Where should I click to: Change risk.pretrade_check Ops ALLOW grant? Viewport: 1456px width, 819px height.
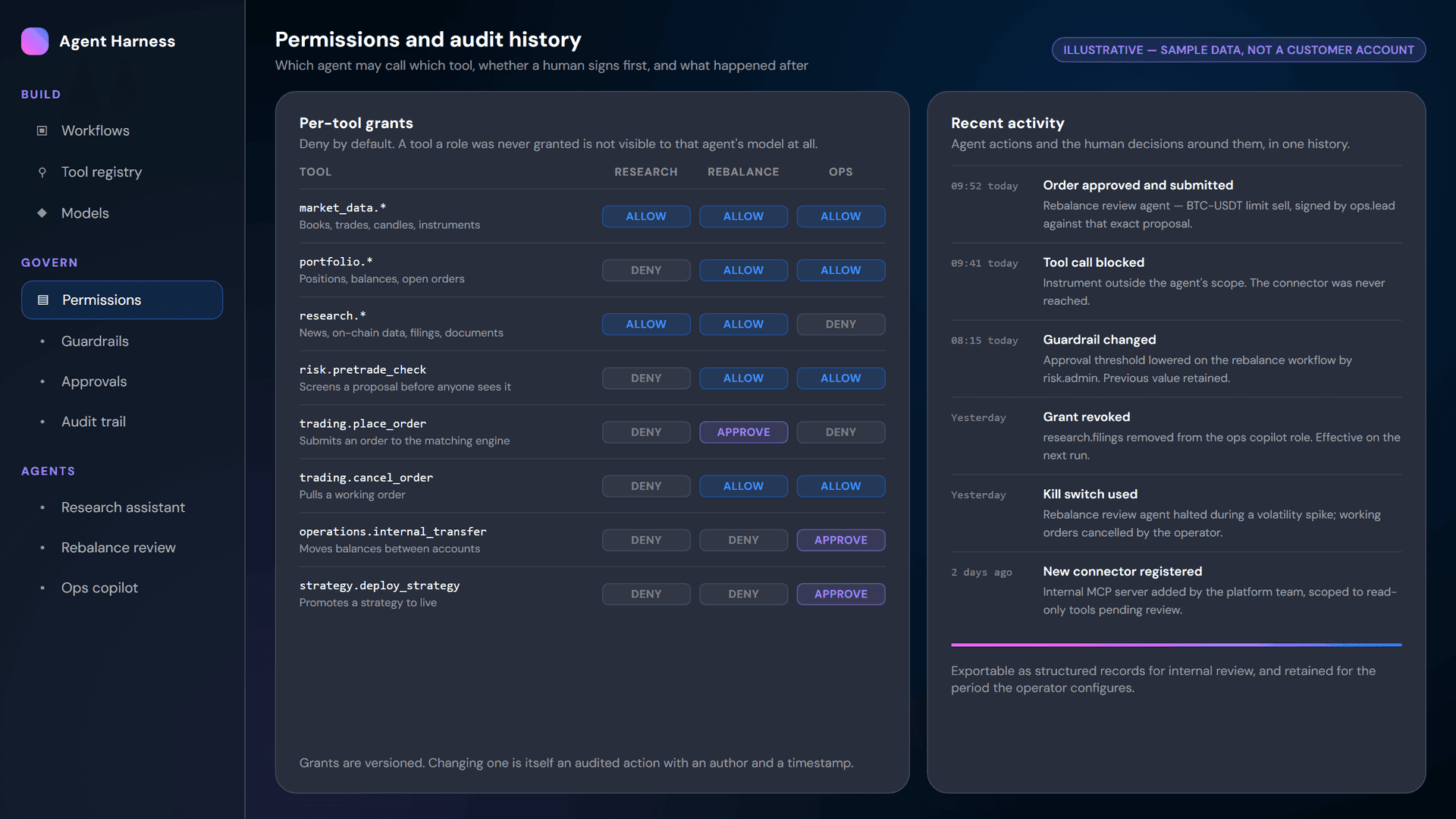coord(841,378)
